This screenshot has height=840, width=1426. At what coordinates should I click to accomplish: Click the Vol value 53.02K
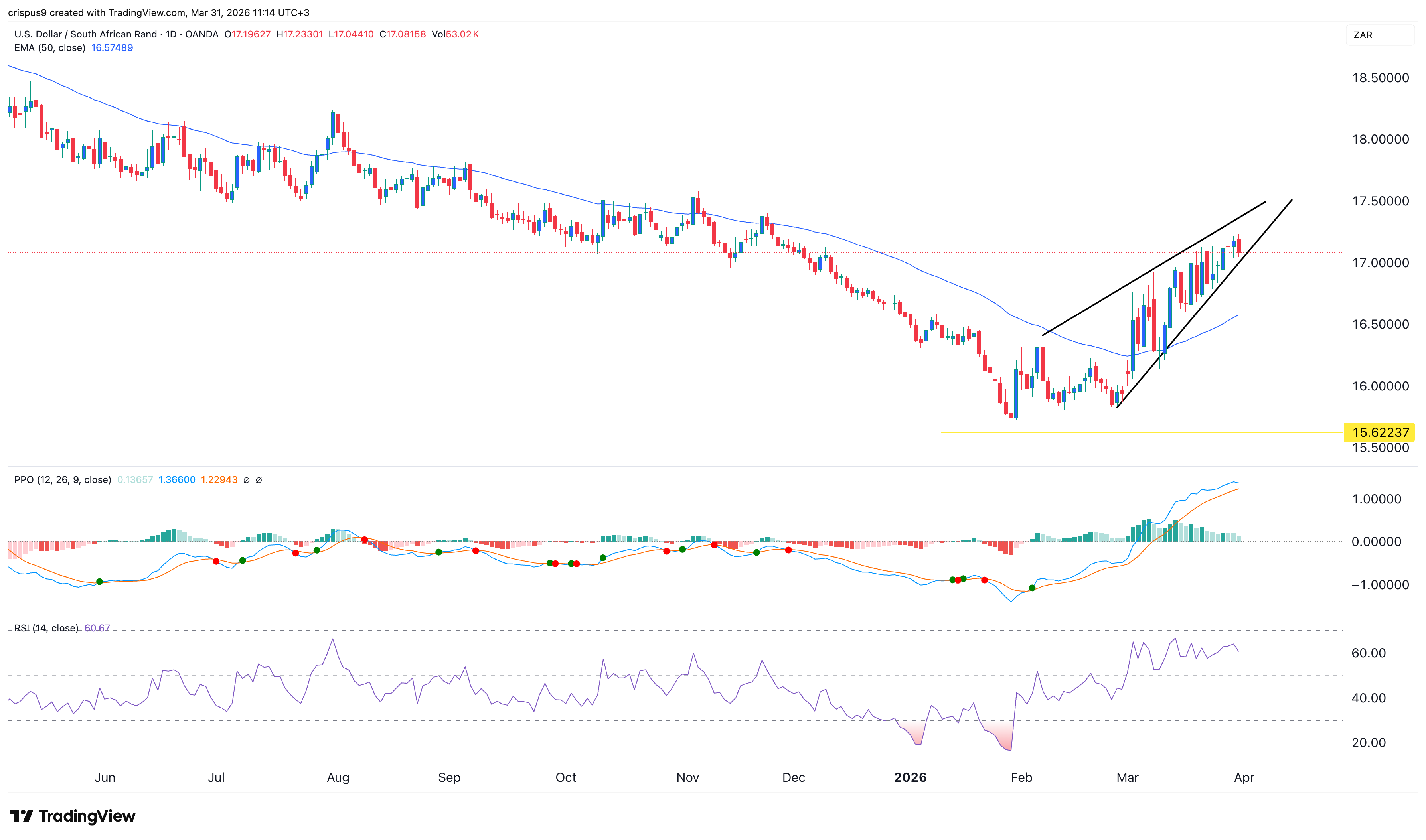pyautogui.click(x=462, y=34)
